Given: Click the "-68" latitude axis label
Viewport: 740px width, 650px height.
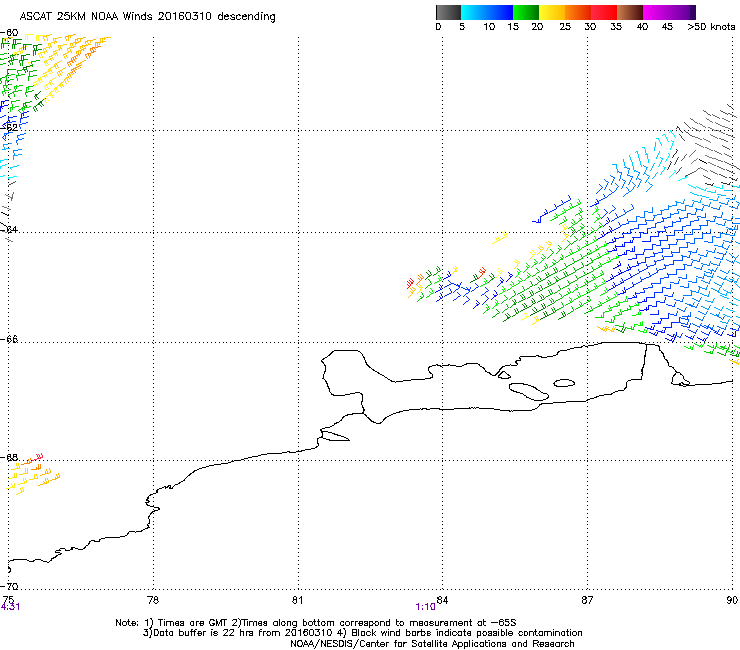Looking at the screenshot, I should click(x=9, y=458).
